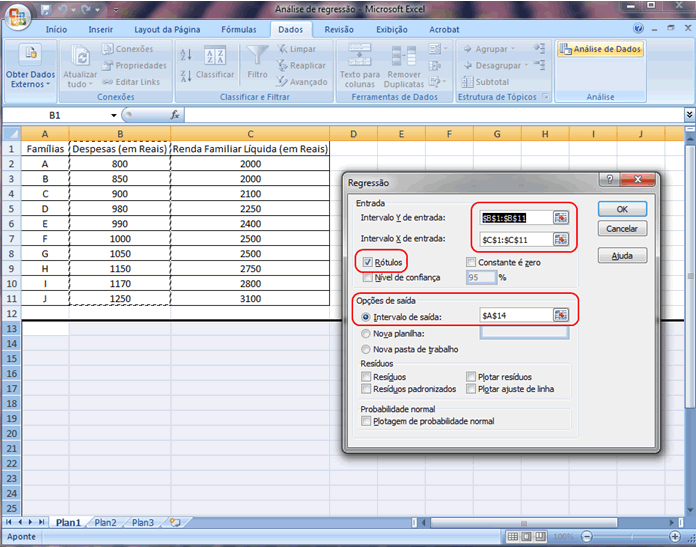Image resolution: width=696 pixels, height=547 pixels.
Task: Click the regression dialog help question icon
Action: [607, 181]
